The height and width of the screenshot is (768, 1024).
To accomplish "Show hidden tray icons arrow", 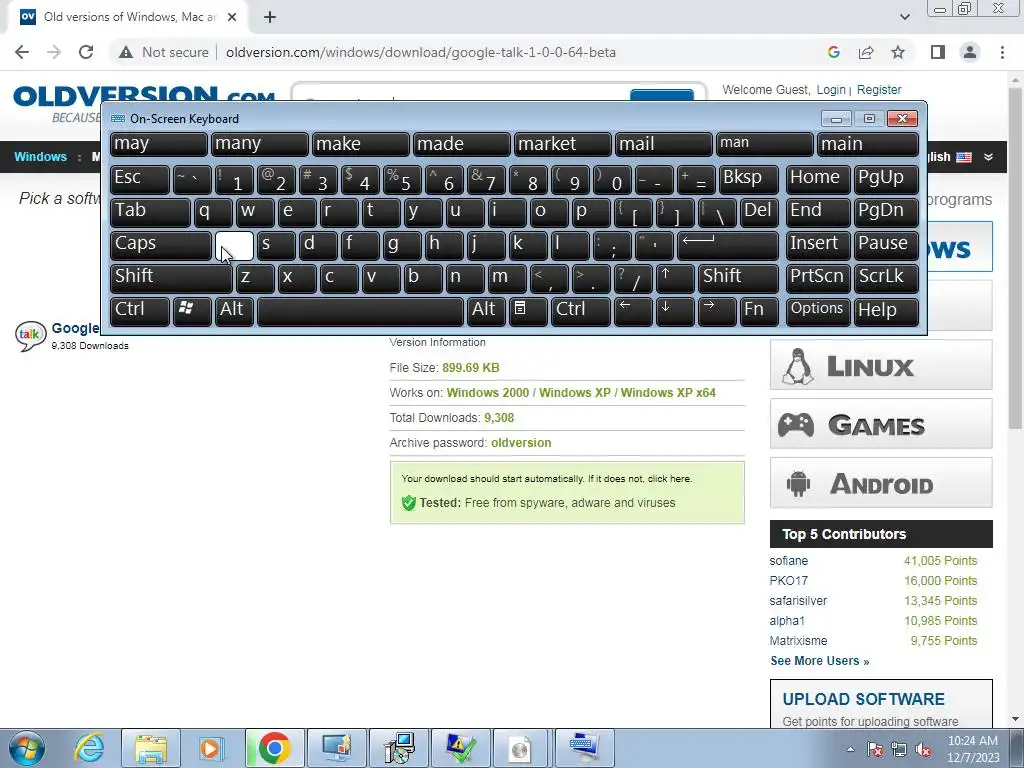I will [x=850, y=749].
